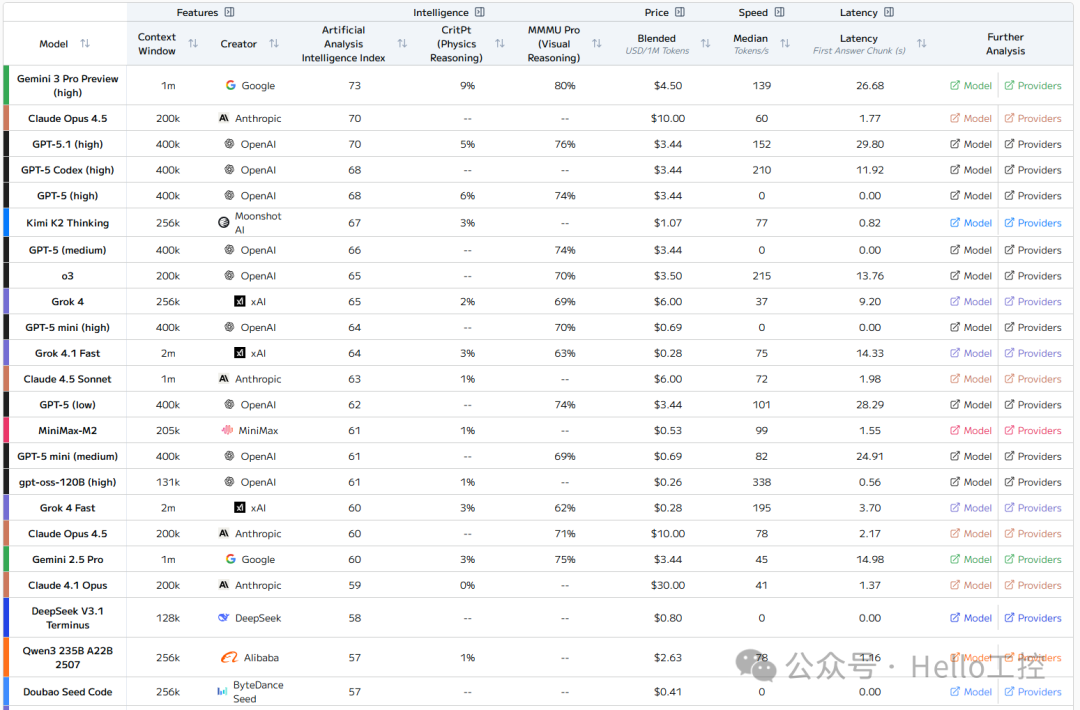Open Providers link for MiniMax-M2

(x=1032, y=430)
